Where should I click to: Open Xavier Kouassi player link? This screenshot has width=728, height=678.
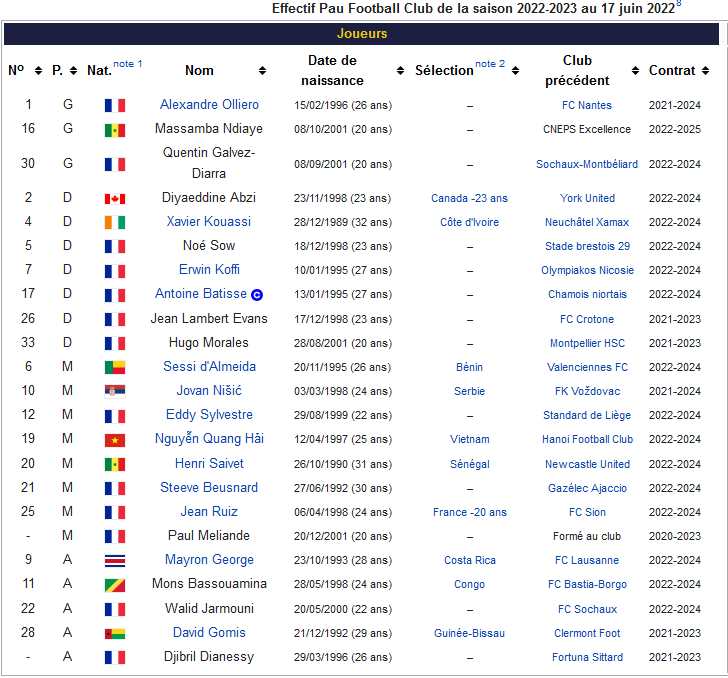pos(209,222)
